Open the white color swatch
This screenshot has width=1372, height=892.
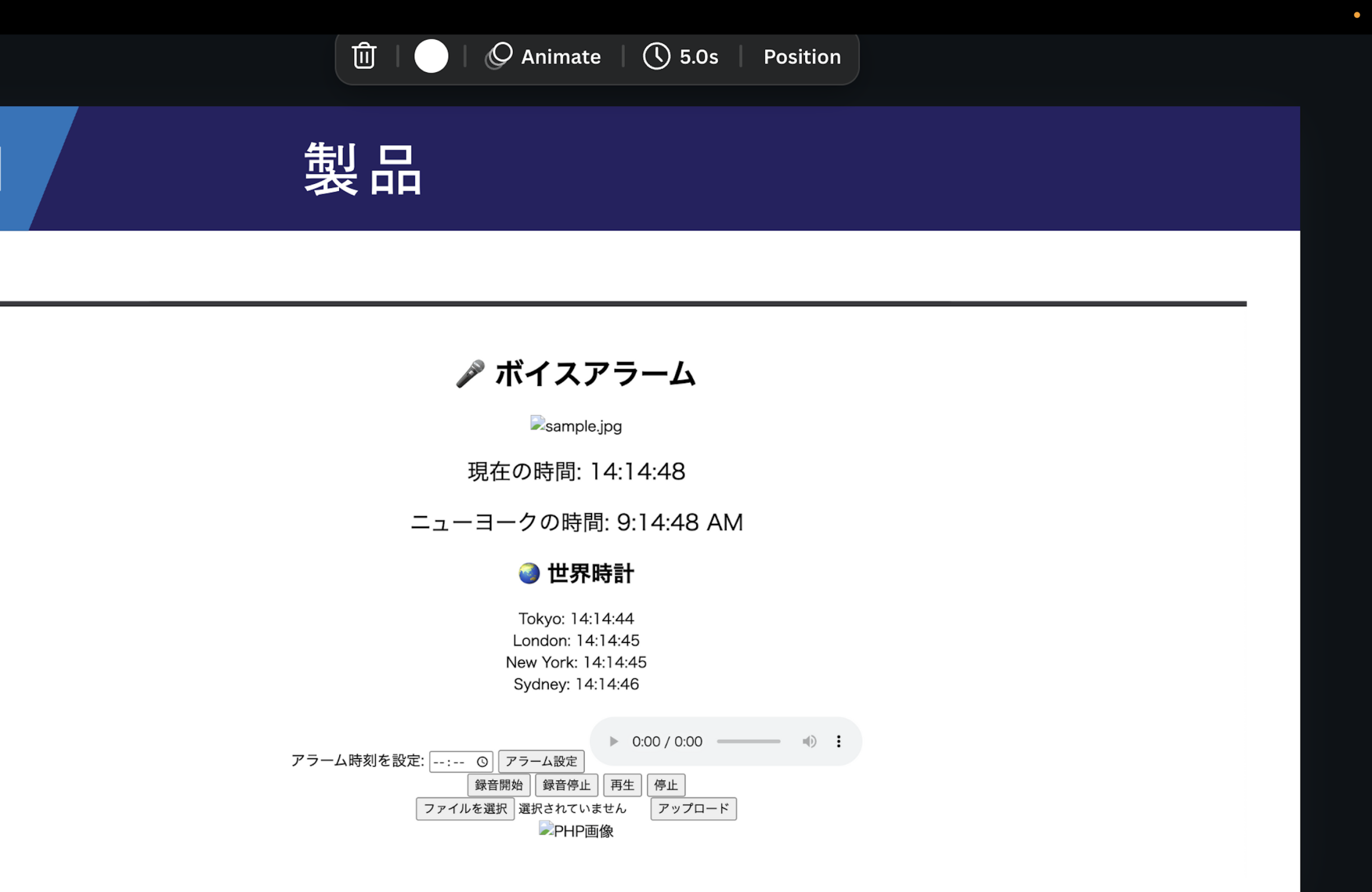pyautogui.click(x=430, y=56)
